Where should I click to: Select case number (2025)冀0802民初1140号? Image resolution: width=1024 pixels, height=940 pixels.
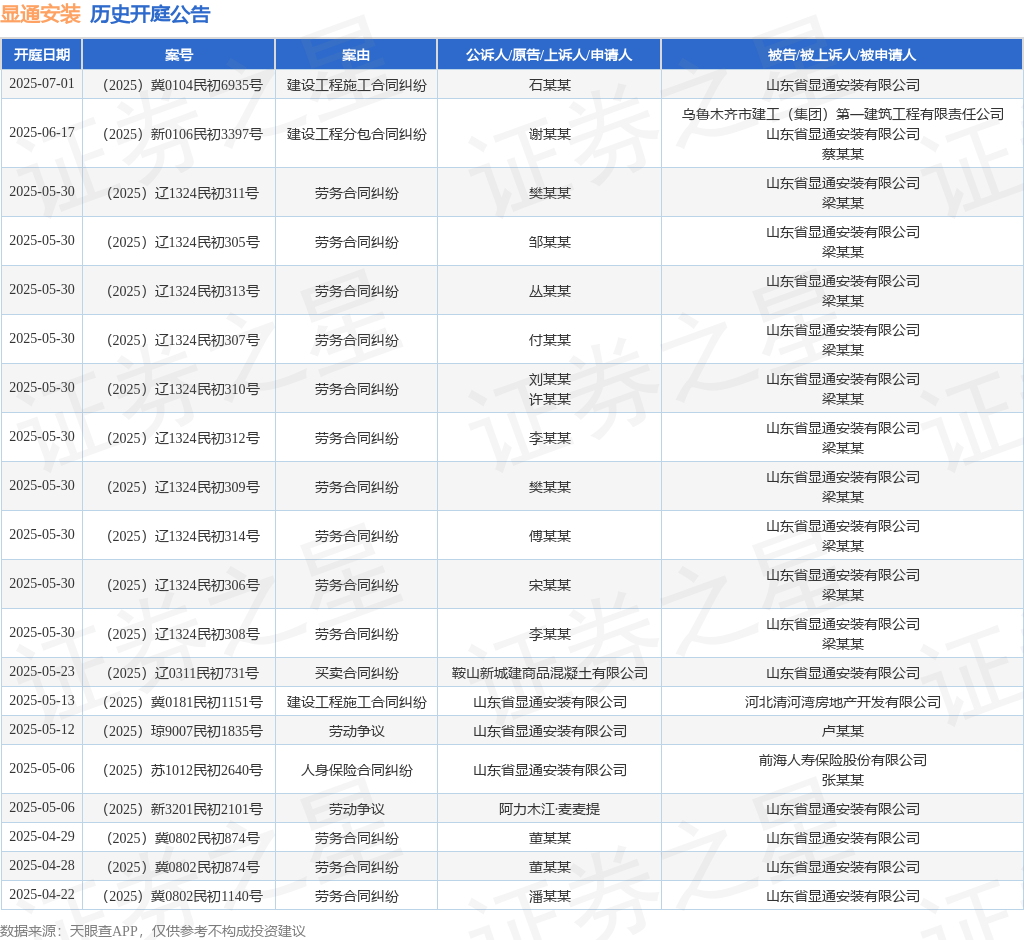179,896
